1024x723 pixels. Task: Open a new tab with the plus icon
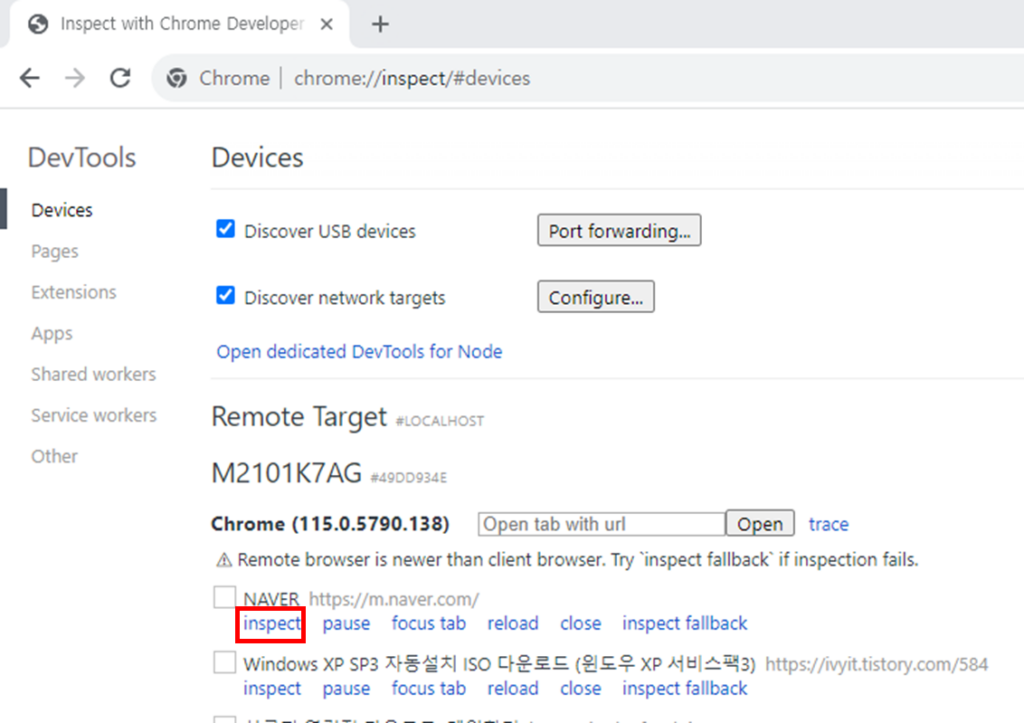tap(379, 23)
